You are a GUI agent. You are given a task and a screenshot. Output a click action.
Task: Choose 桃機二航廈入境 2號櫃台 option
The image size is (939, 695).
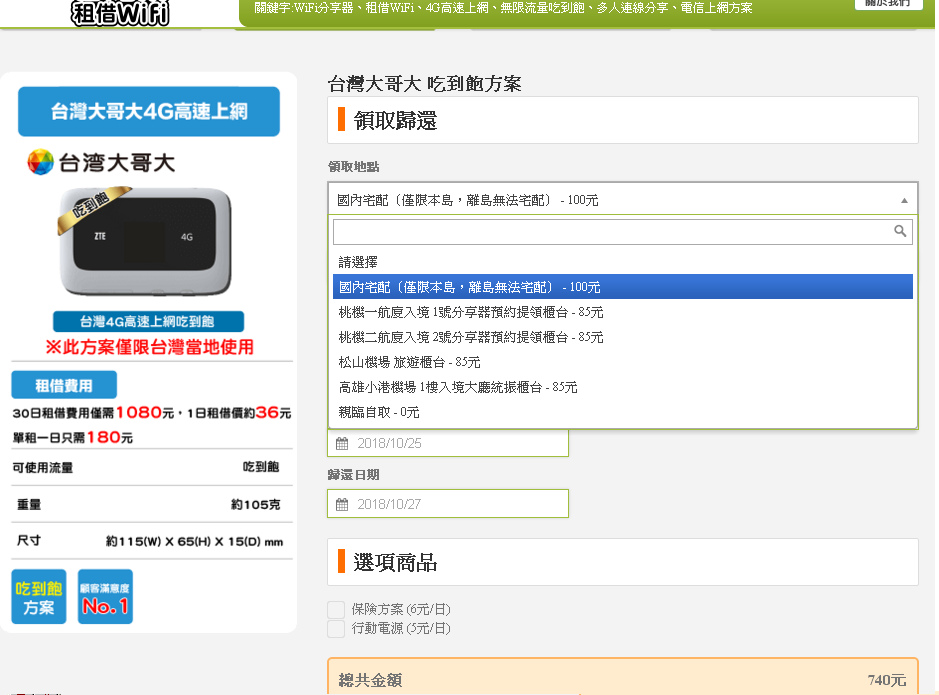click(x=623, y=337)
